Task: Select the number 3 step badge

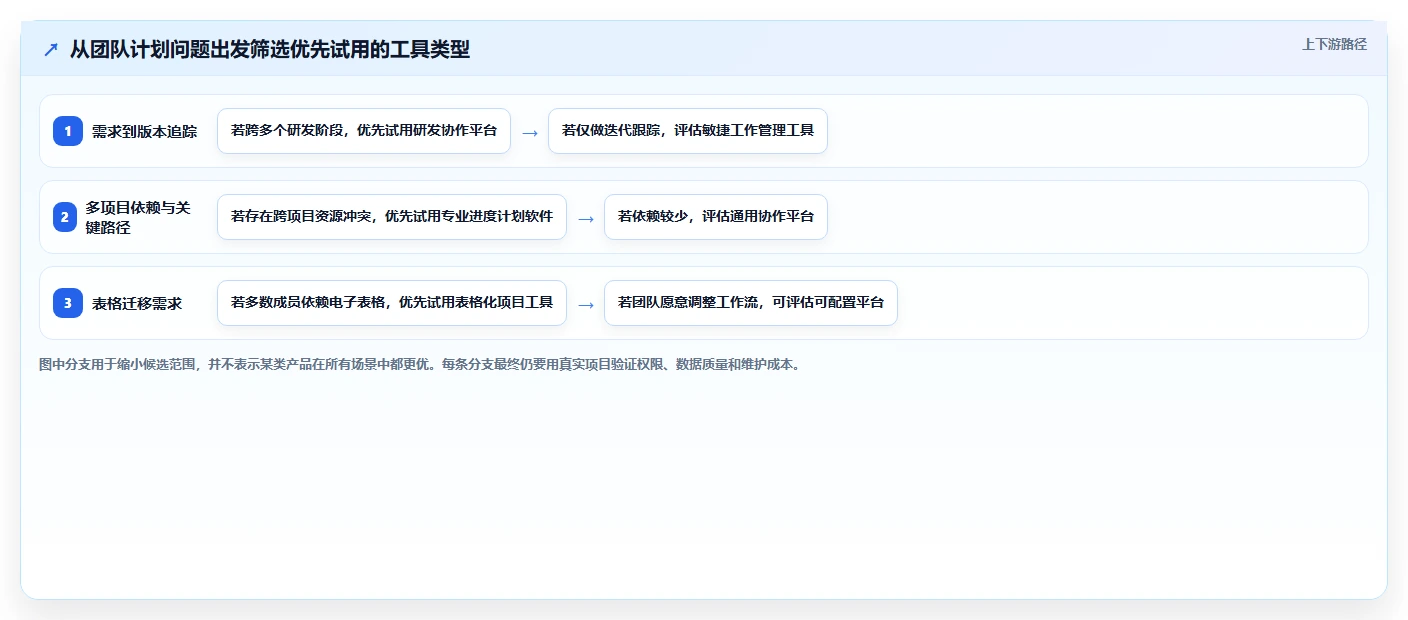Action: (x=68, y=303)
